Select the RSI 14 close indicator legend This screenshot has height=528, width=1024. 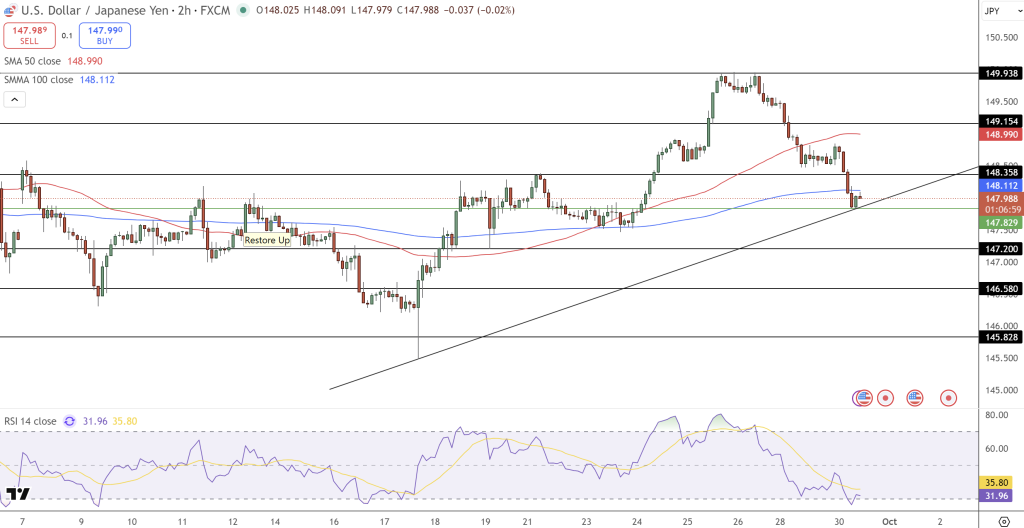(30, 421)
